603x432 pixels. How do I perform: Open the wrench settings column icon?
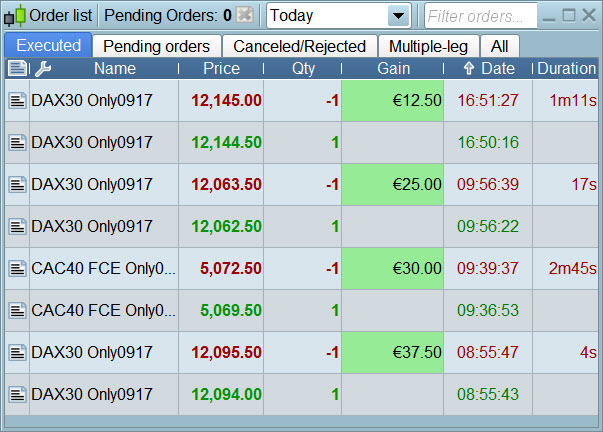pyautogui.click(x=43, y=69)
